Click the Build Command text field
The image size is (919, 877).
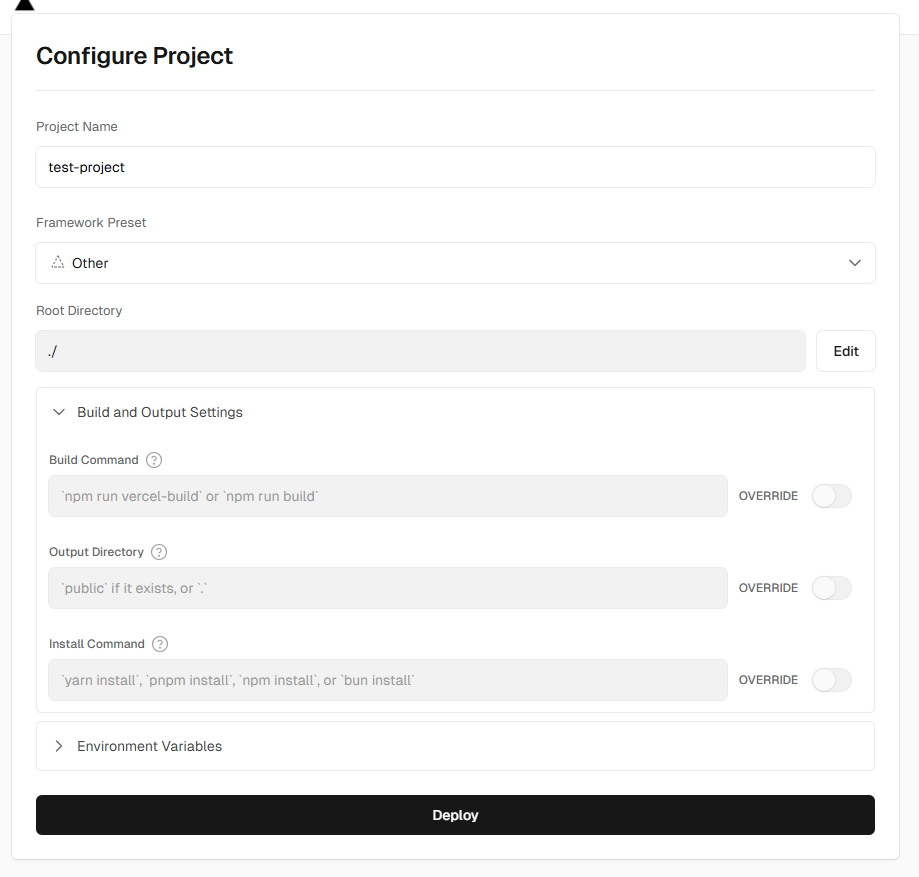(x=387, y=496)
